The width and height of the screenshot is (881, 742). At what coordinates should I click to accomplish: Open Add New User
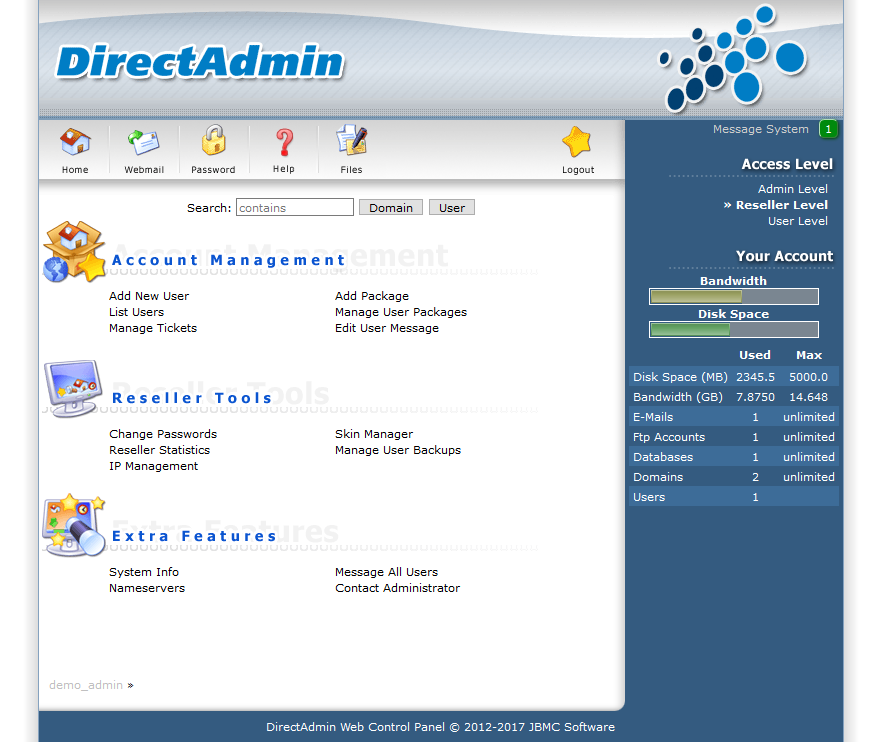(149, 296)
